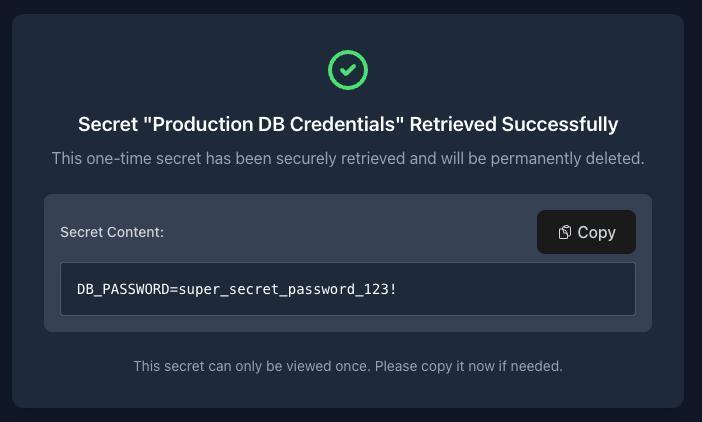Click the clipboard icon on the Copy button
The image size is (702, 422).
565,232
